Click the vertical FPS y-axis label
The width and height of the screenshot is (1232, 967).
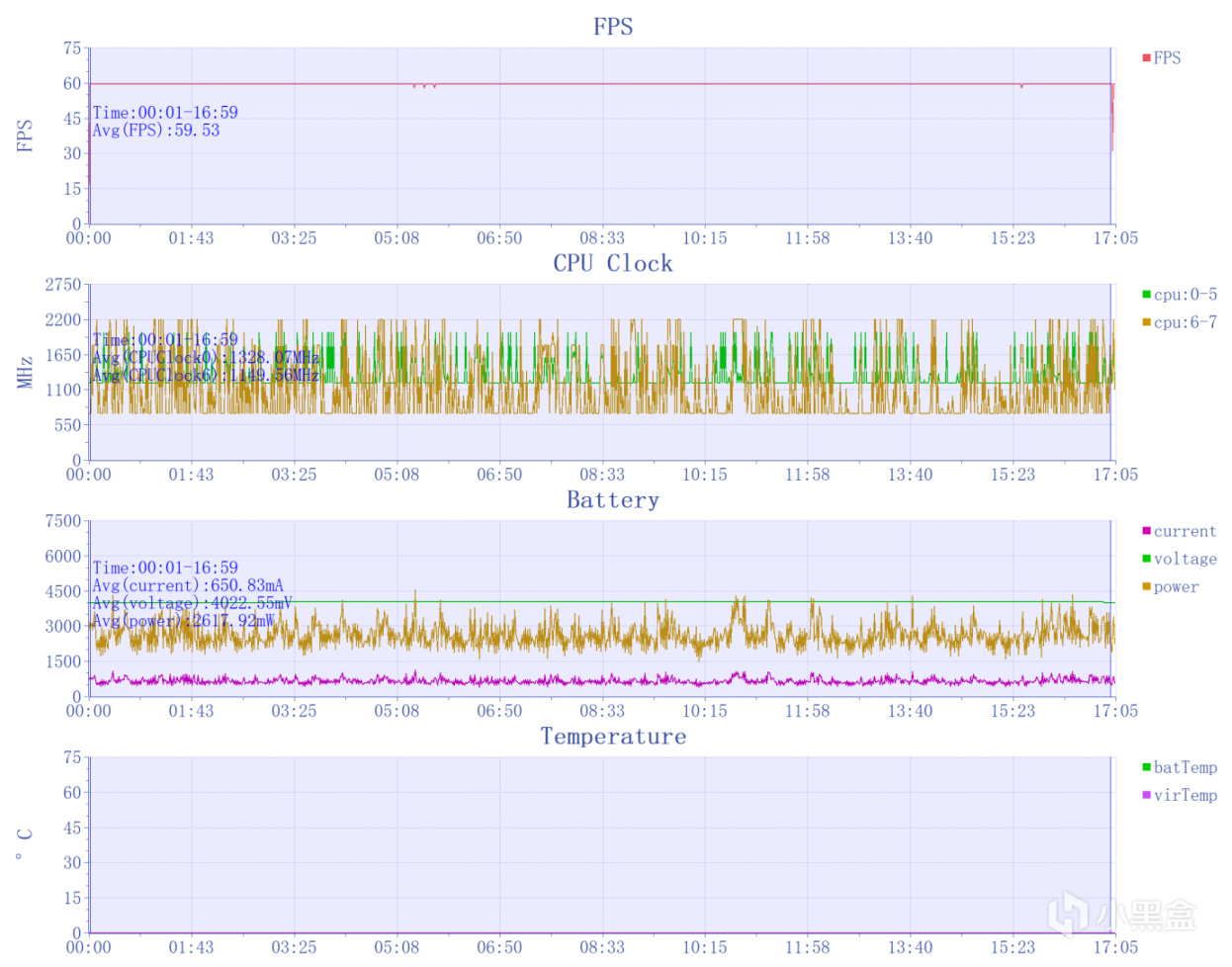pyautogui.click(x=25, y=135)
